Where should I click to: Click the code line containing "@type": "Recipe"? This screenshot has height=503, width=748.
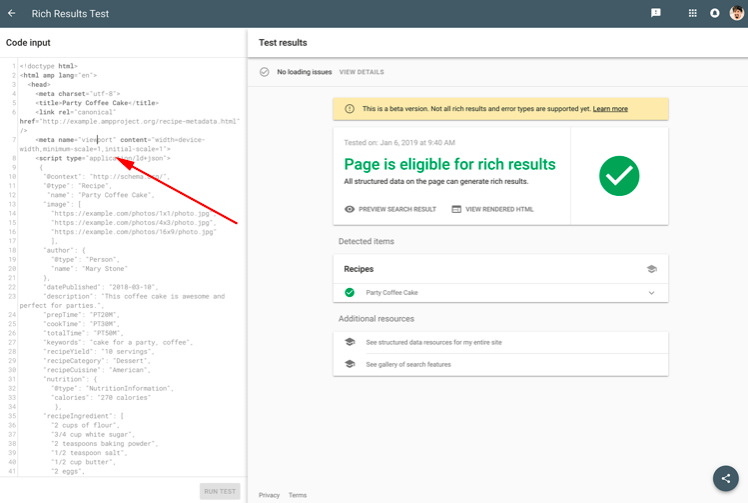coord(77,186)
